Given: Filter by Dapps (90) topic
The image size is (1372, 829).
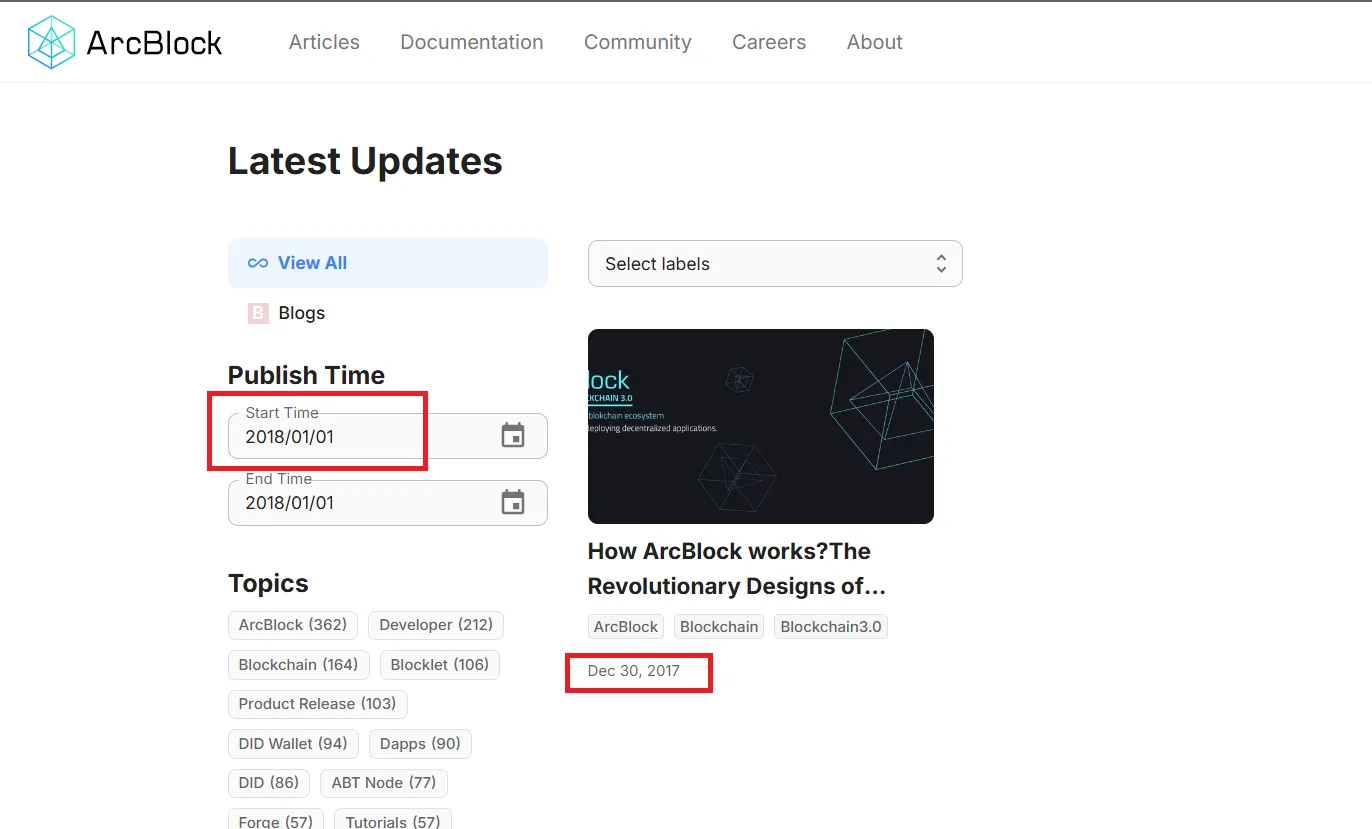Looking at the screenshot, I should [421, 744].
